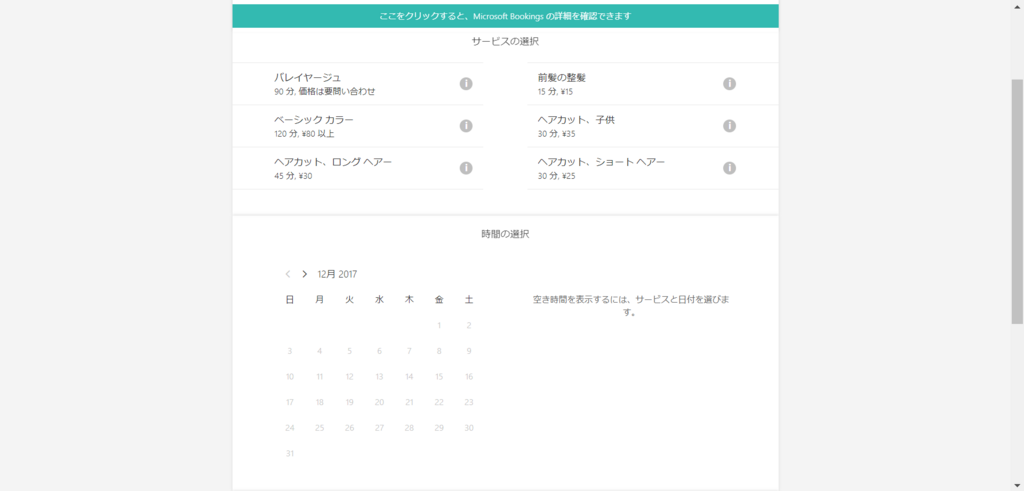
Task: Click the 土 weekday column header
Action: click(x=469, y=300)
